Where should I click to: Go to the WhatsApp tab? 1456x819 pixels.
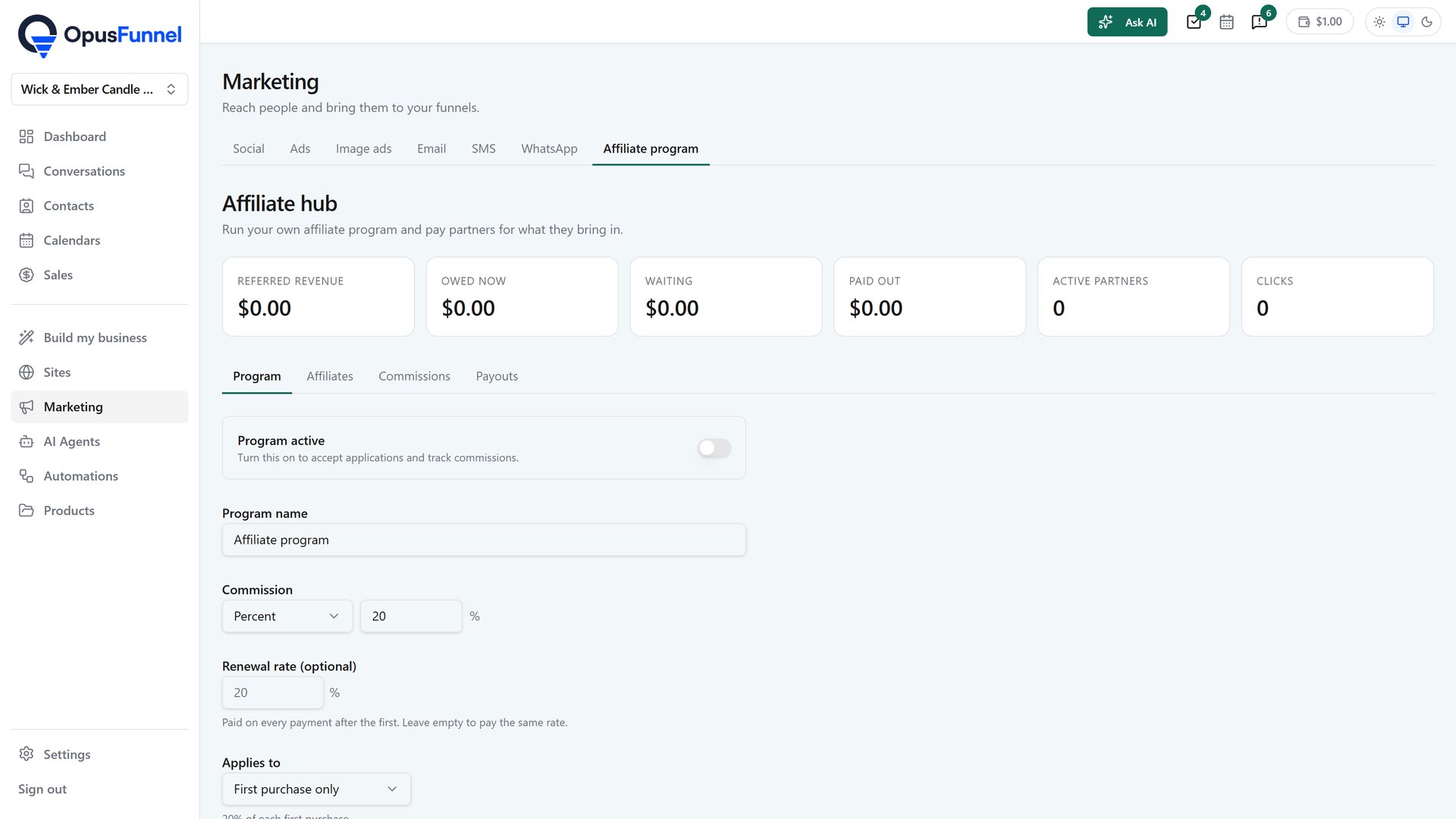click(x=549, y=149)
